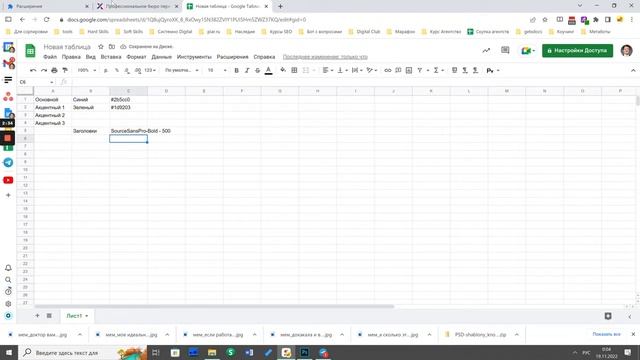
Task: Insert a comment from toolbar
Action: (x=398, y=70)
